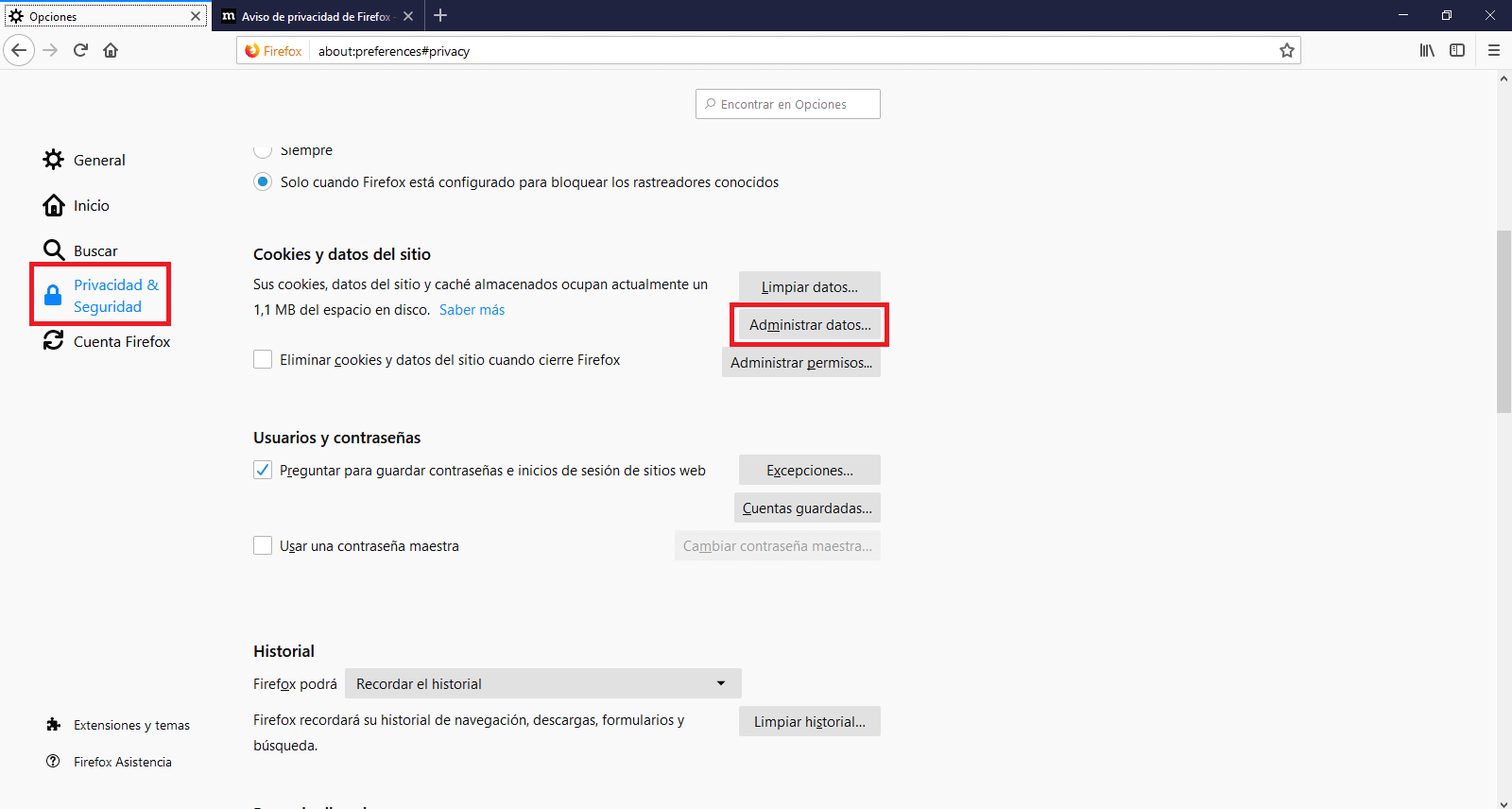Image resolution: width=1512 pixels, height=809 pixels.
Task: Open Firefox Asistencia
Action: [109, 762]
